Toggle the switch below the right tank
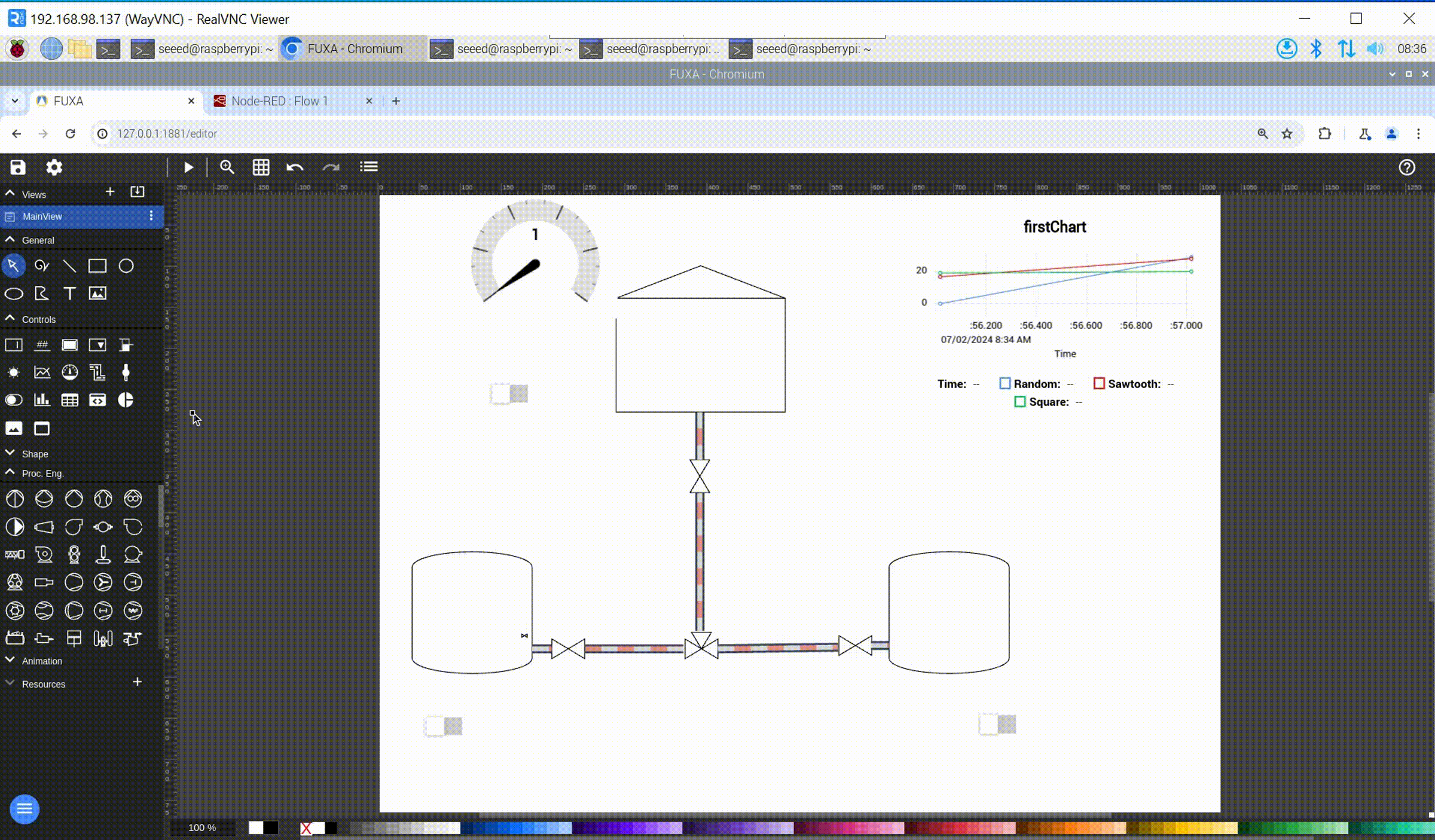The width and height of the screenshot is (1435, 840). coord(997,724)
